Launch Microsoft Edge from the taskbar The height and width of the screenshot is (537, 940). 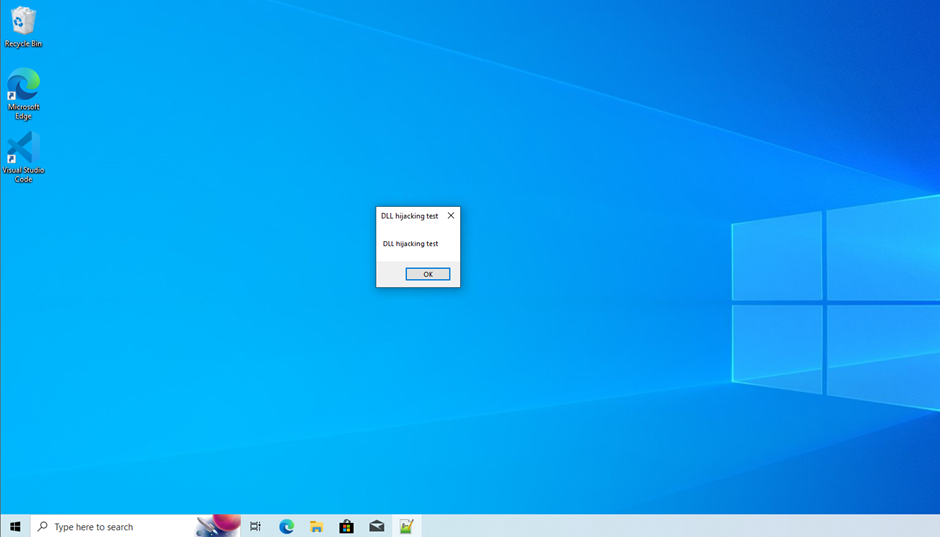coord(286,526)
